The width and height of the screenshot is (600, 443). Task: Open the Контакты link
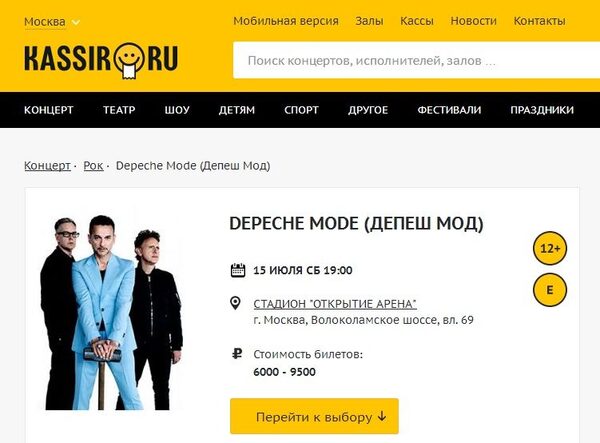click(x=539, y=21)
